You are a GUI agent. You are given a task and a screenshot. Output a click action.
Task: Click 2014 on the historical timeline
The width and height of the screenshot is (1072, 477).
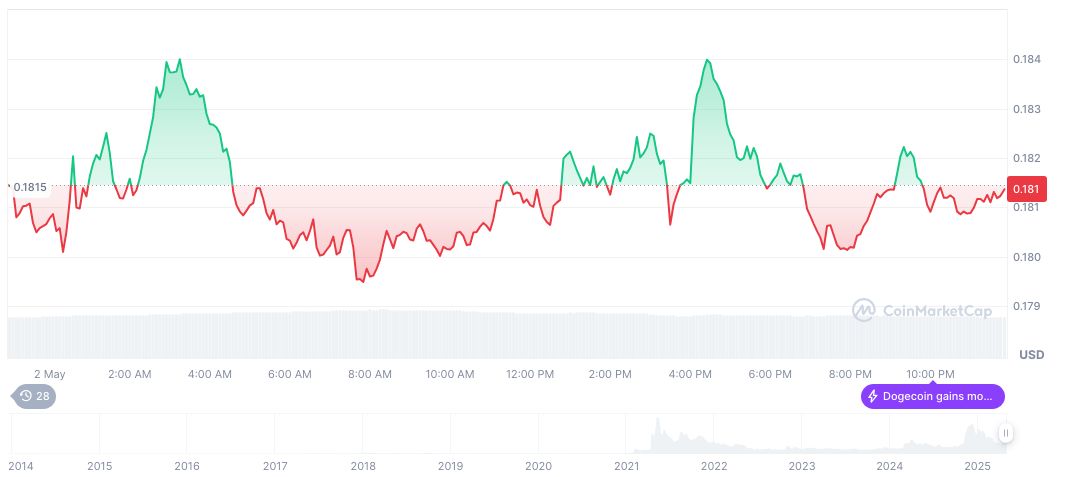(19, 466)
